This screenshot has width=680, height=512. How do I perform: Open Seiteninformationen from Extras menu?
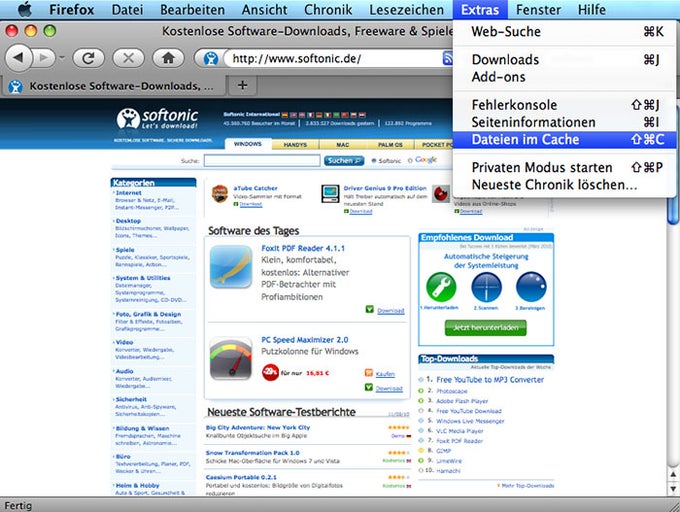point(564,122)
